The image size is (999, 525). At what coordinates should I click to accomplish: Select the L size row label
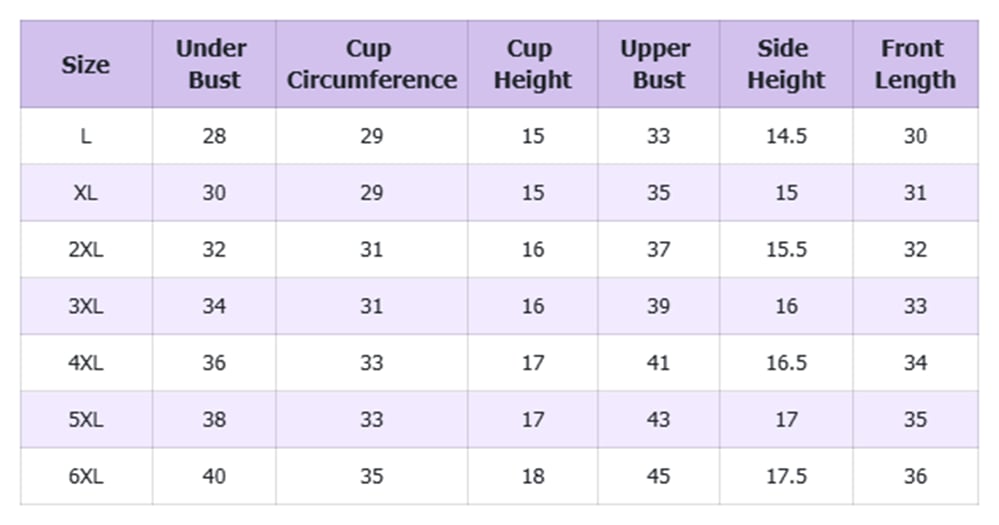tap(86, 136)
